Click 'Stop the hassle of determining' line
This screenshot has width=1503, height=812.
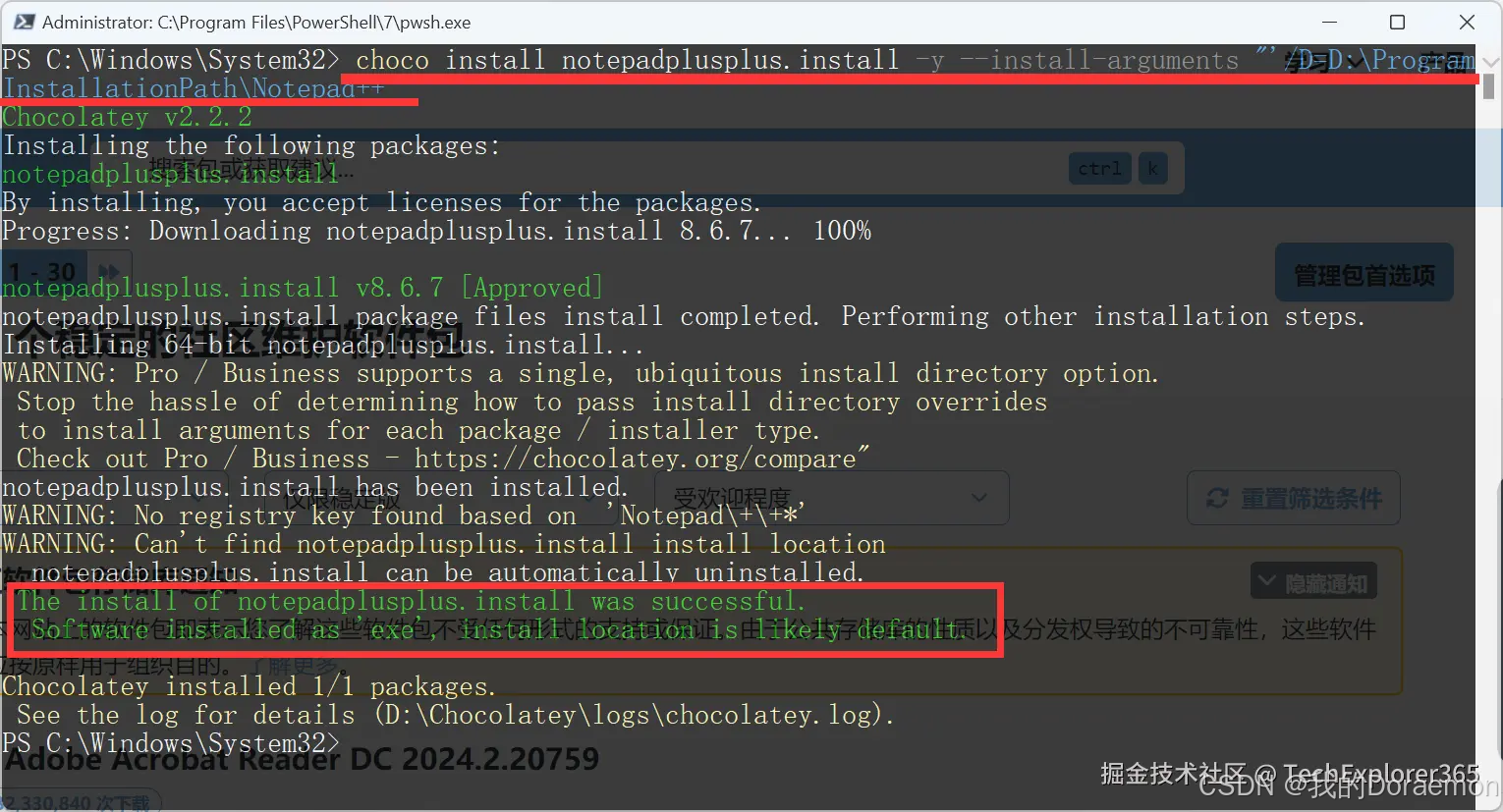coord(531,402)
